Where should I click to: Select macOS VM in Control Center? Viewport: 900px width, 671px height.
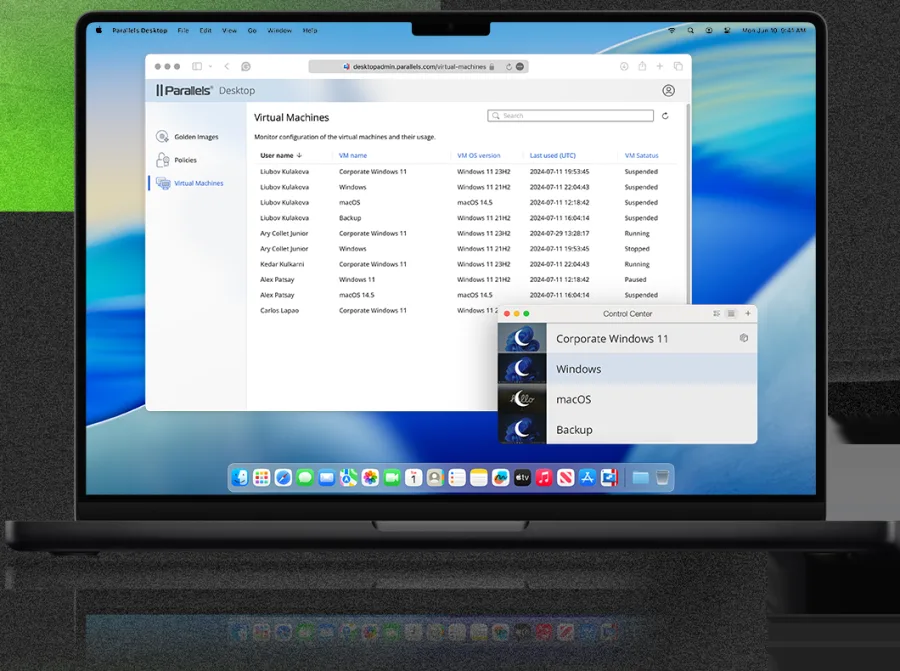coord(627,400)
